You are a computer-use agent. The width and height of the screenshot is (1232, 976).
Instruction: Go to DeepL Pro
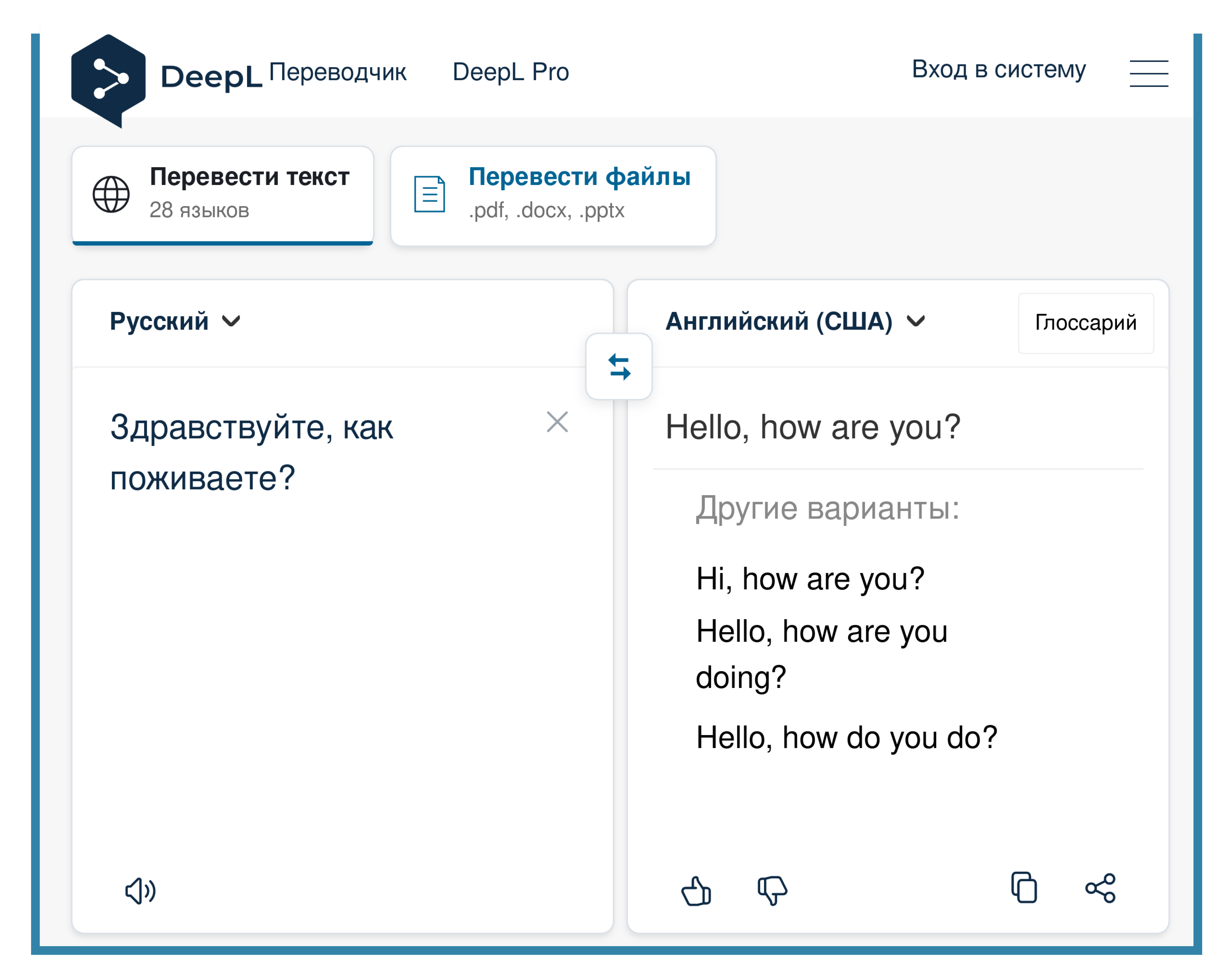click(x=511, y=72)
